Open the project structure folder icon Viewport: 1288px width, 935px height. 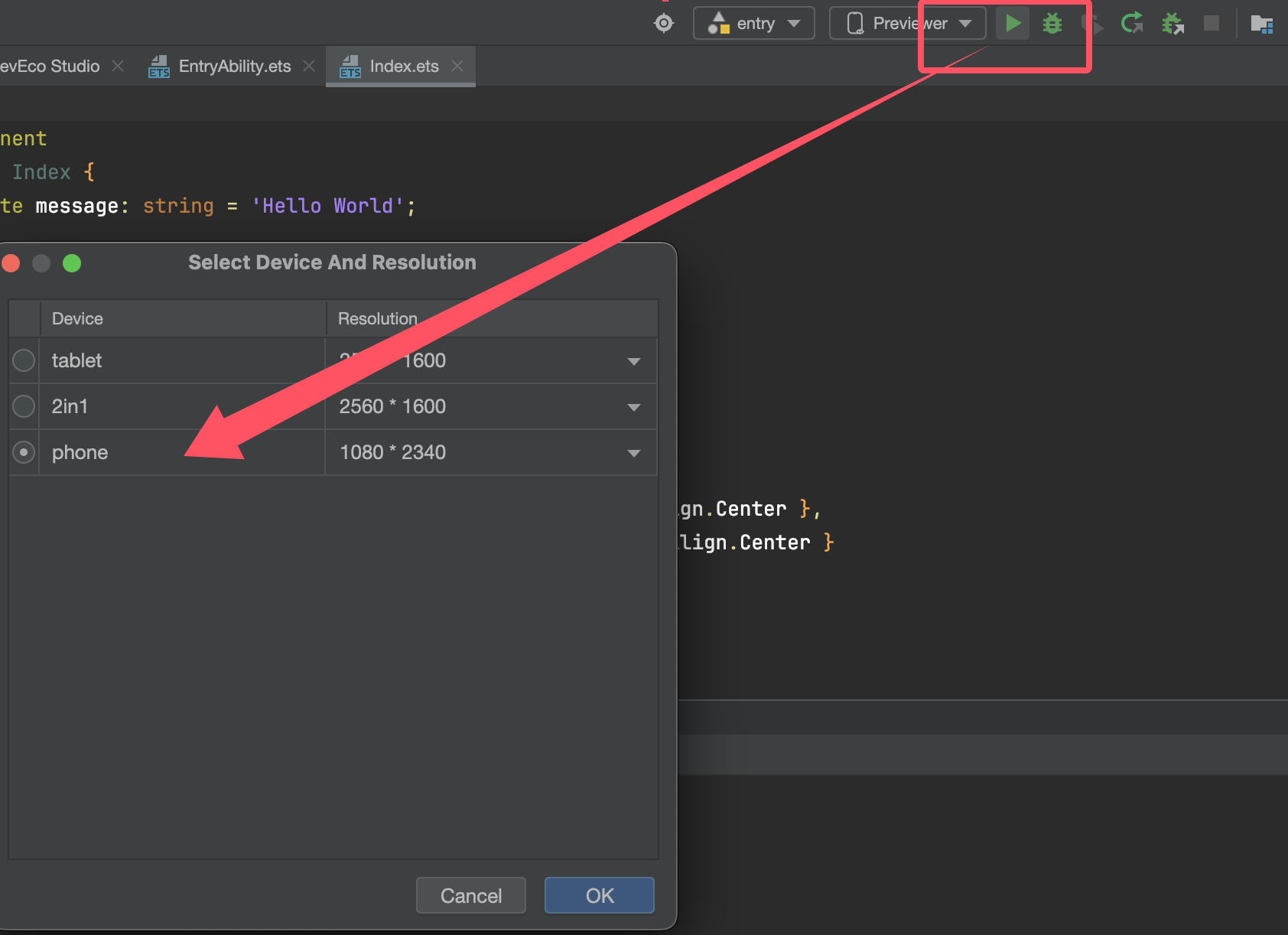point(1261,24)
